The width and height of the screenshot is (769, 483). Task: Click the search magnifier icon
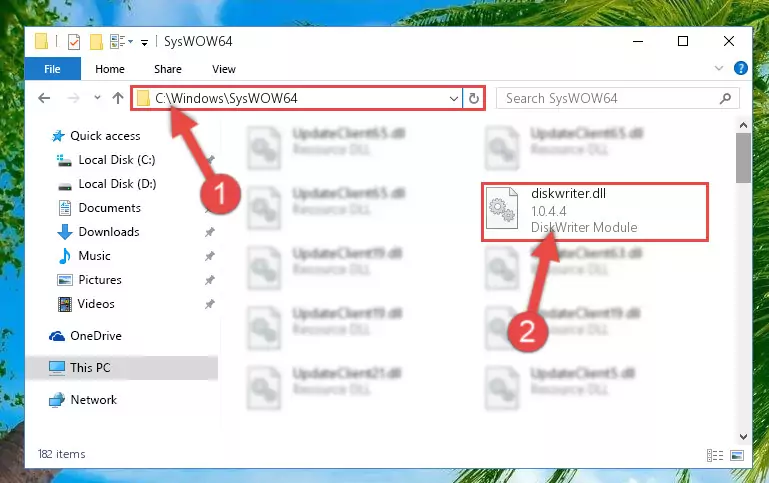[725, 99]
